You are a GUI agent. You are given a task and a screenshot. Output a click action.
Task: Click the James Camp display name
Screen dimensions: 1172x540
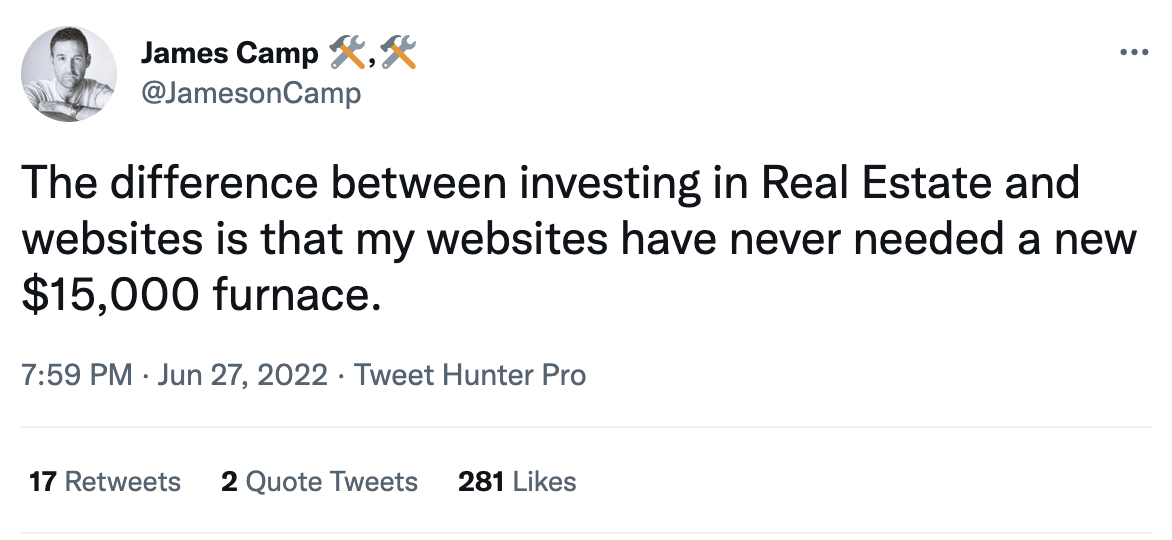[x=229, y=54]
